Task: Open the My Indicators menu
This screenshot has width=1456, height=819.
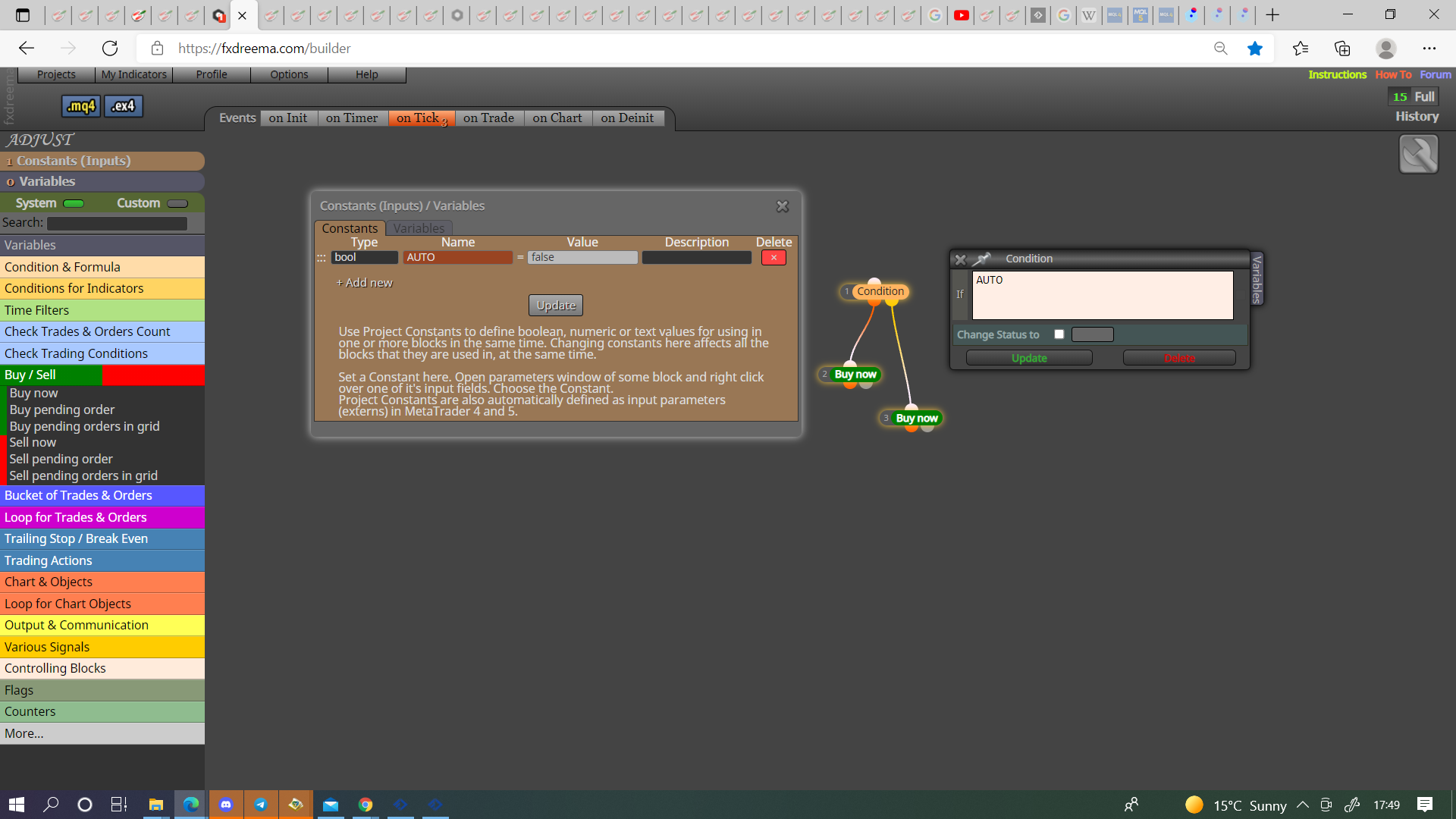Action: tap(134, 74)
